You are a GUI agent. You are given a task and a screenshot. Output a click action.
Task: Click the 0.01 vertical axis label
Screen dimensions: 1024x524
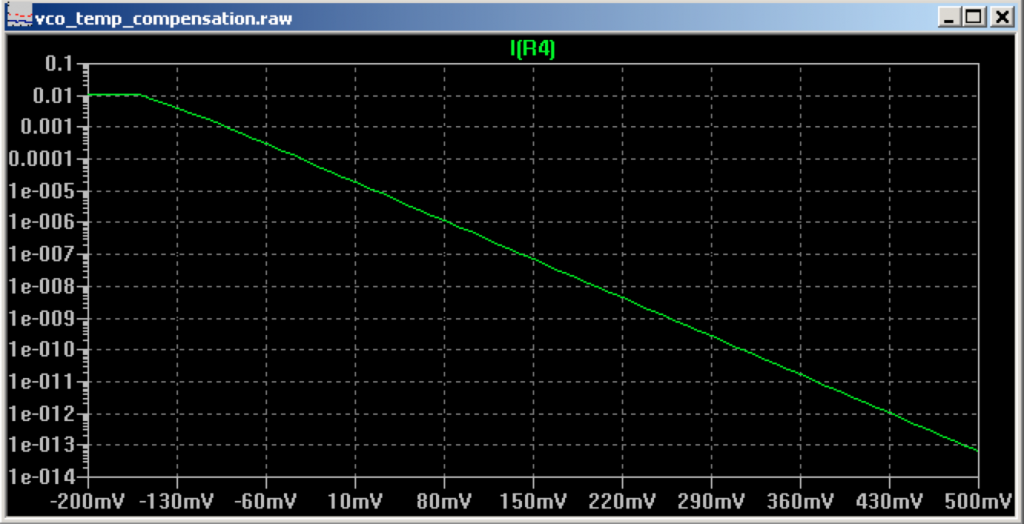tap(54, 96)
